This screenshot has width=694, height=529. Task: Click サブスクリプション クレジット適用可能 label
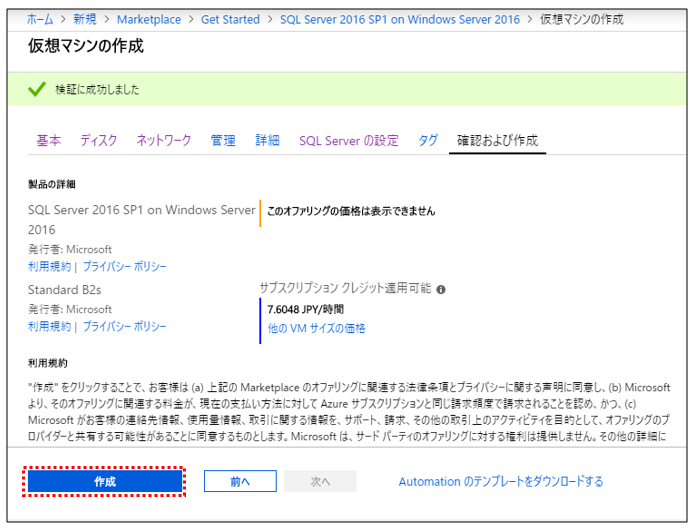coord(345,288)
